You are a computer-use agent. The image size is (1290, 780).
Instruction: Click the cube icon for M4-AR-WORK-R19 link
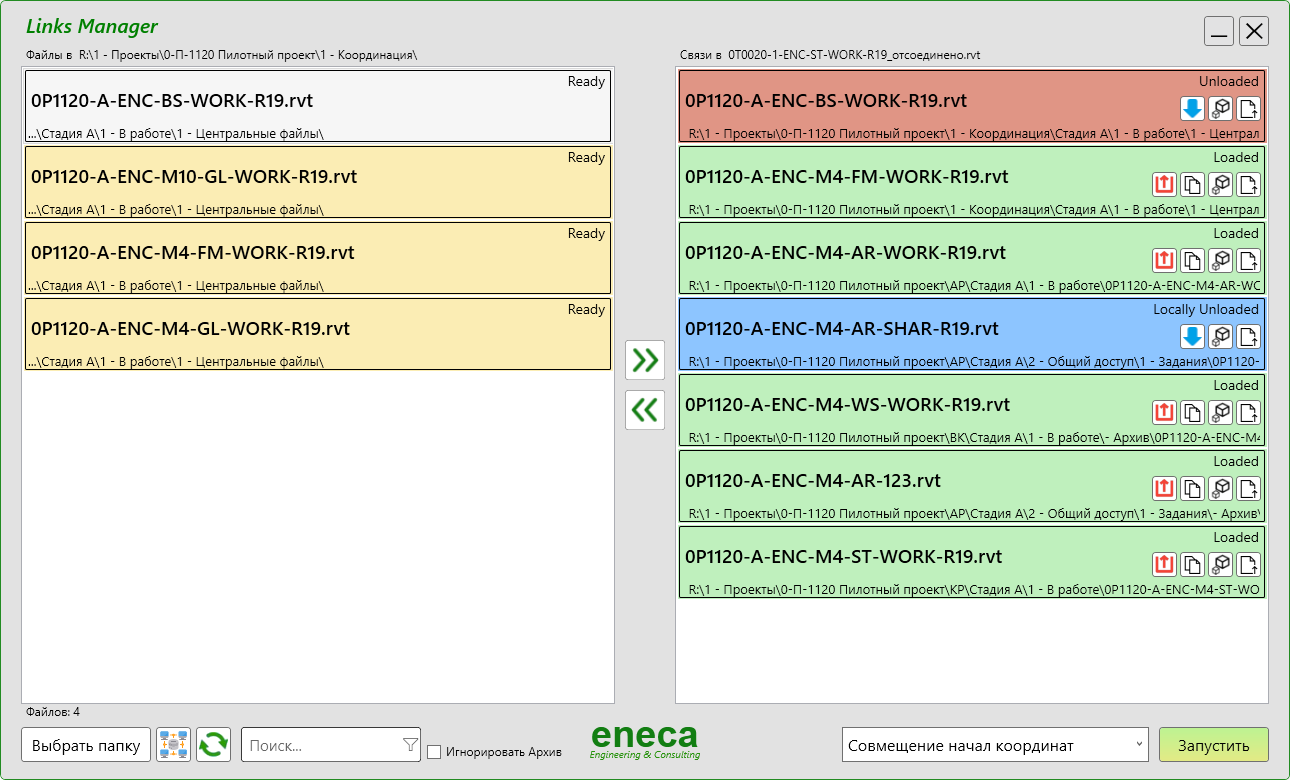point(1220,261)
